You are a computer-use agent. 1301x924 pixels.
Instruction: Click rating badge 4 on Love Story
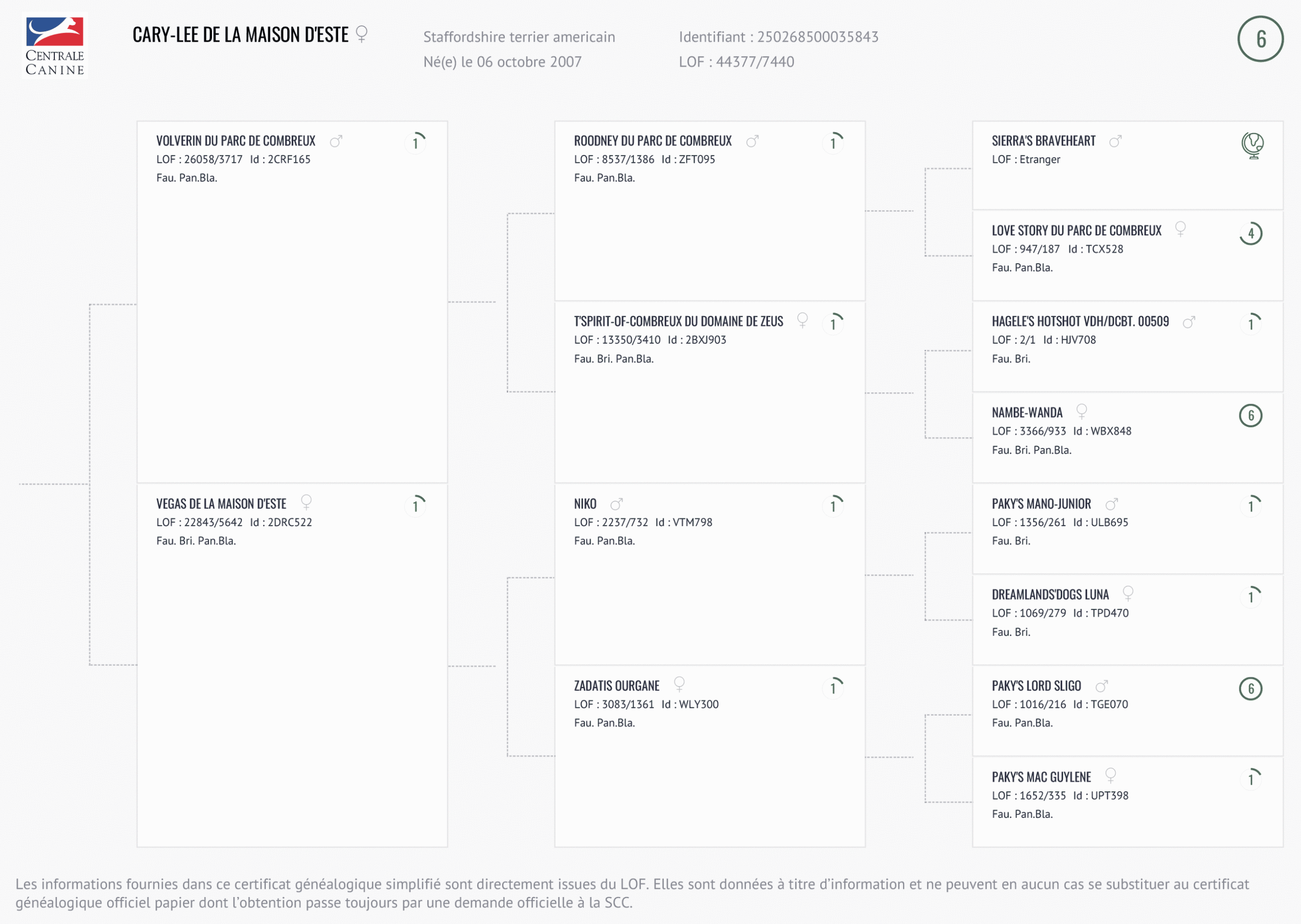coord(1250,233)
